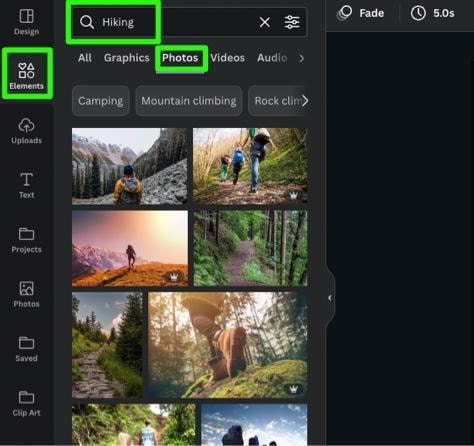
Task: Show more suggestion chips arrow
Action: click(x=305, y=101)
